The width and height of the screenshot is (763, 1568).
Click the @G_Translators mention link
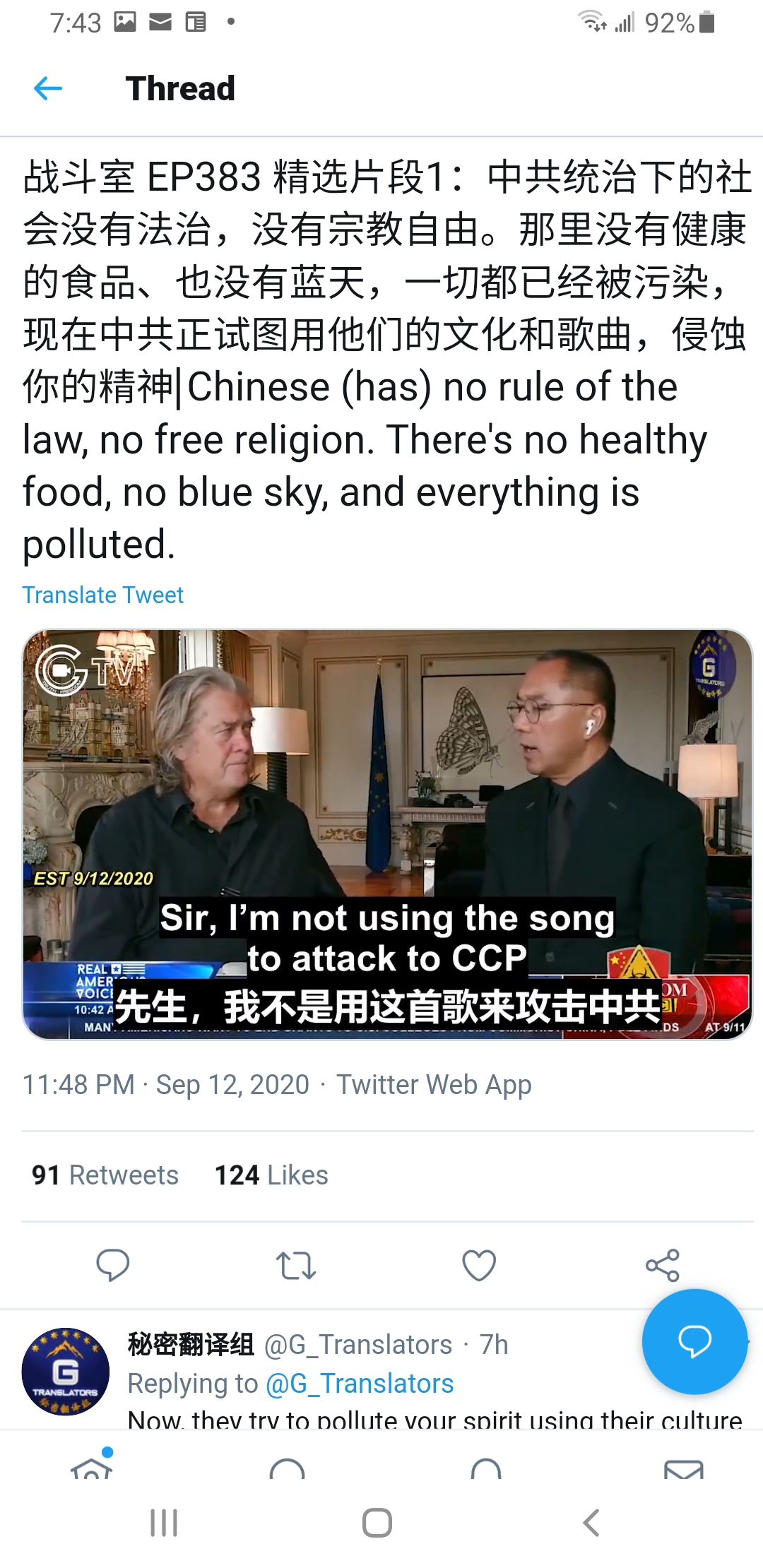pos(360,1384)
